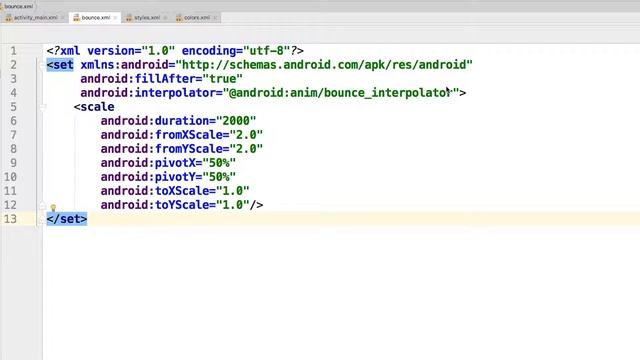Close the bounce.xml tab

[115, 18]
